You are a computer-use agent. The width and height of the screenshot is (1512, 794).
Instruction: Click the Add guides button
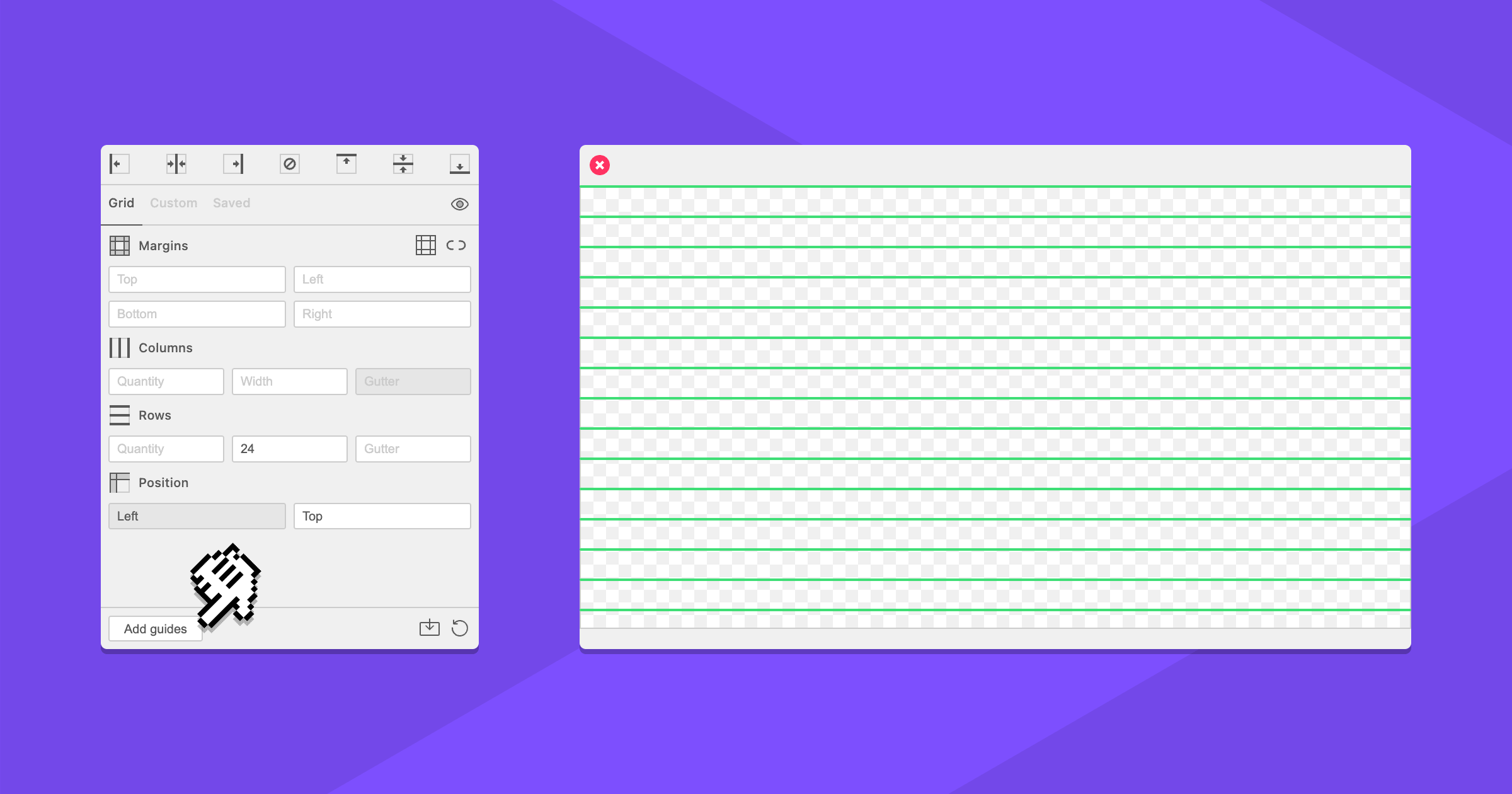pos(156,629)
